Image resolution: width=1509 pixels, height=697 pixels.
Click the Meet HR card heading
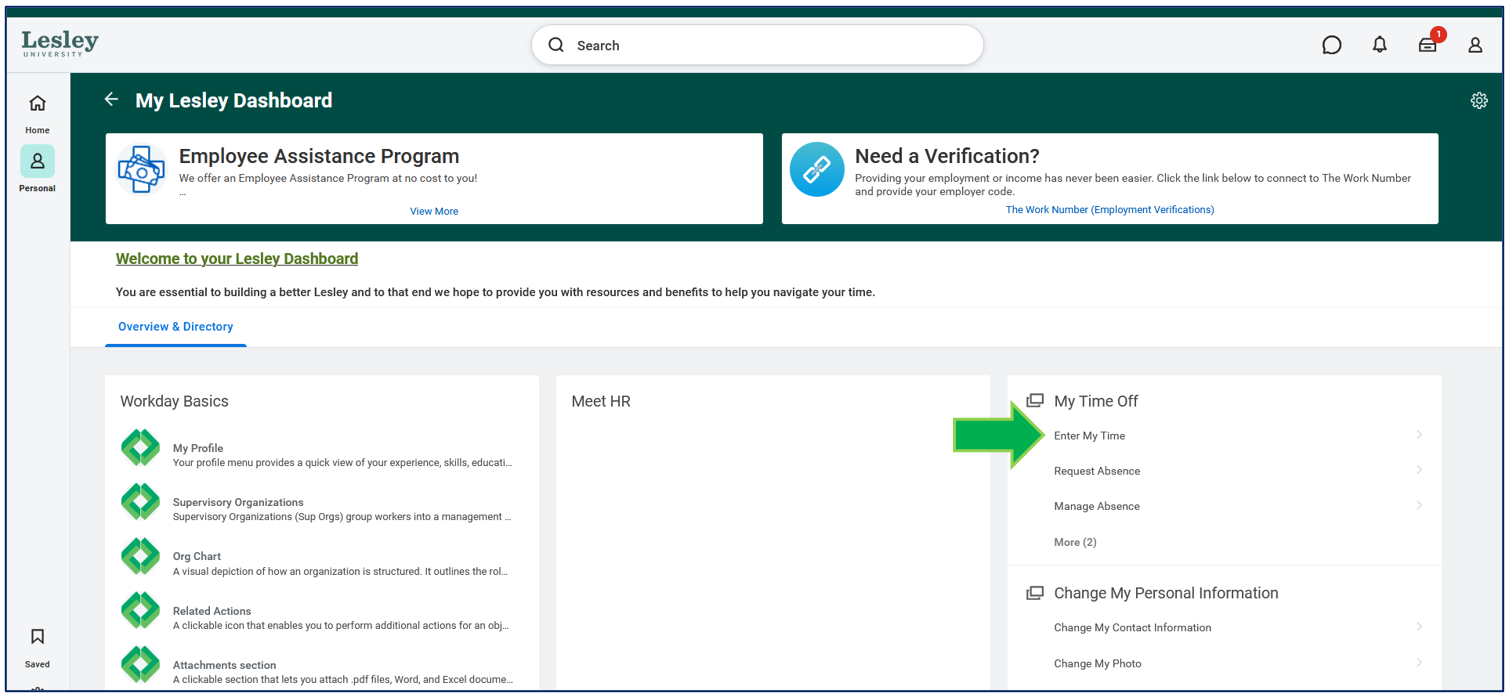pos(601,401)
